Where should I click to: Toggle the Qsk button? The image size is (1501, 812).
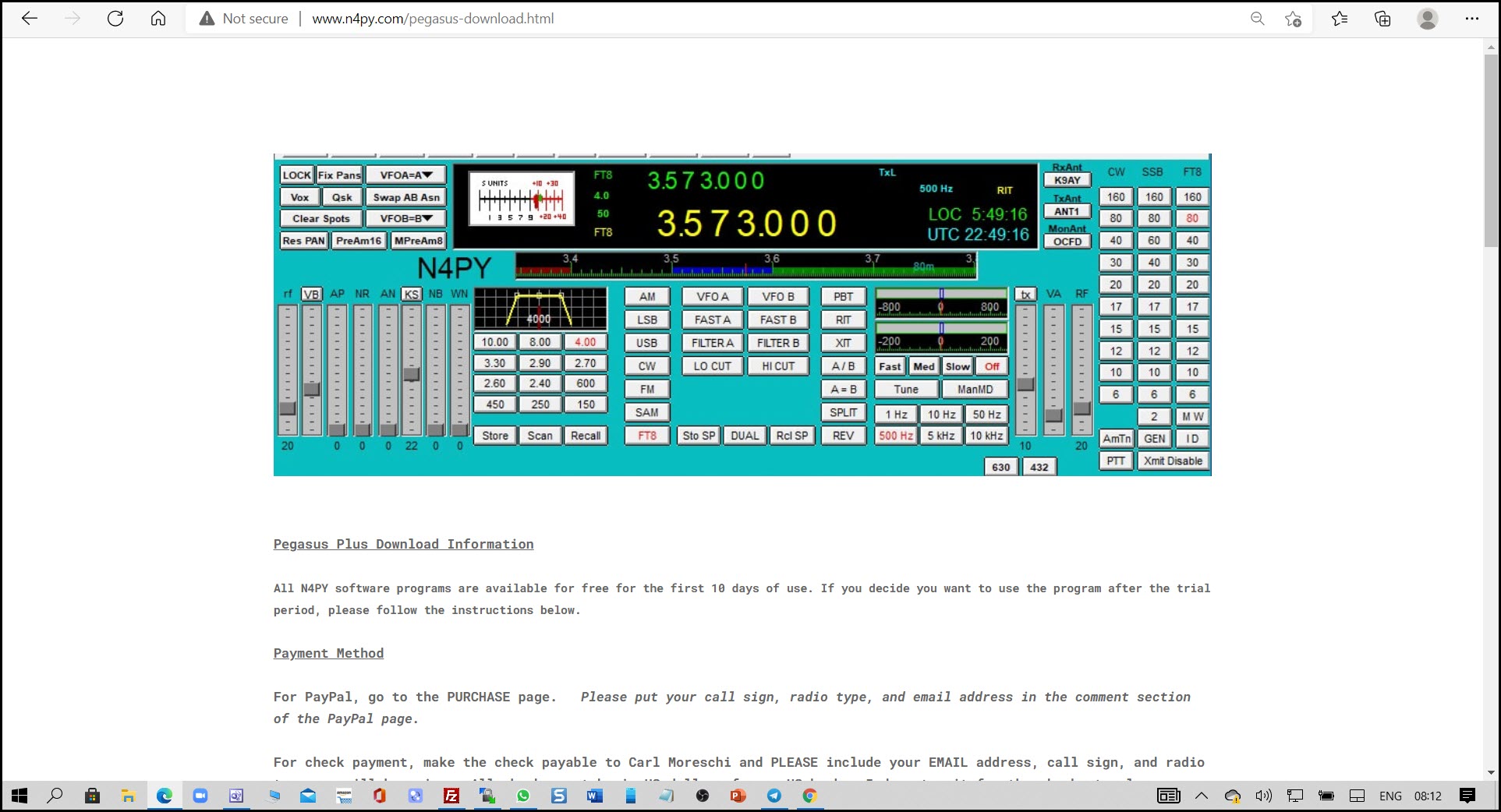tap(342, 197)
